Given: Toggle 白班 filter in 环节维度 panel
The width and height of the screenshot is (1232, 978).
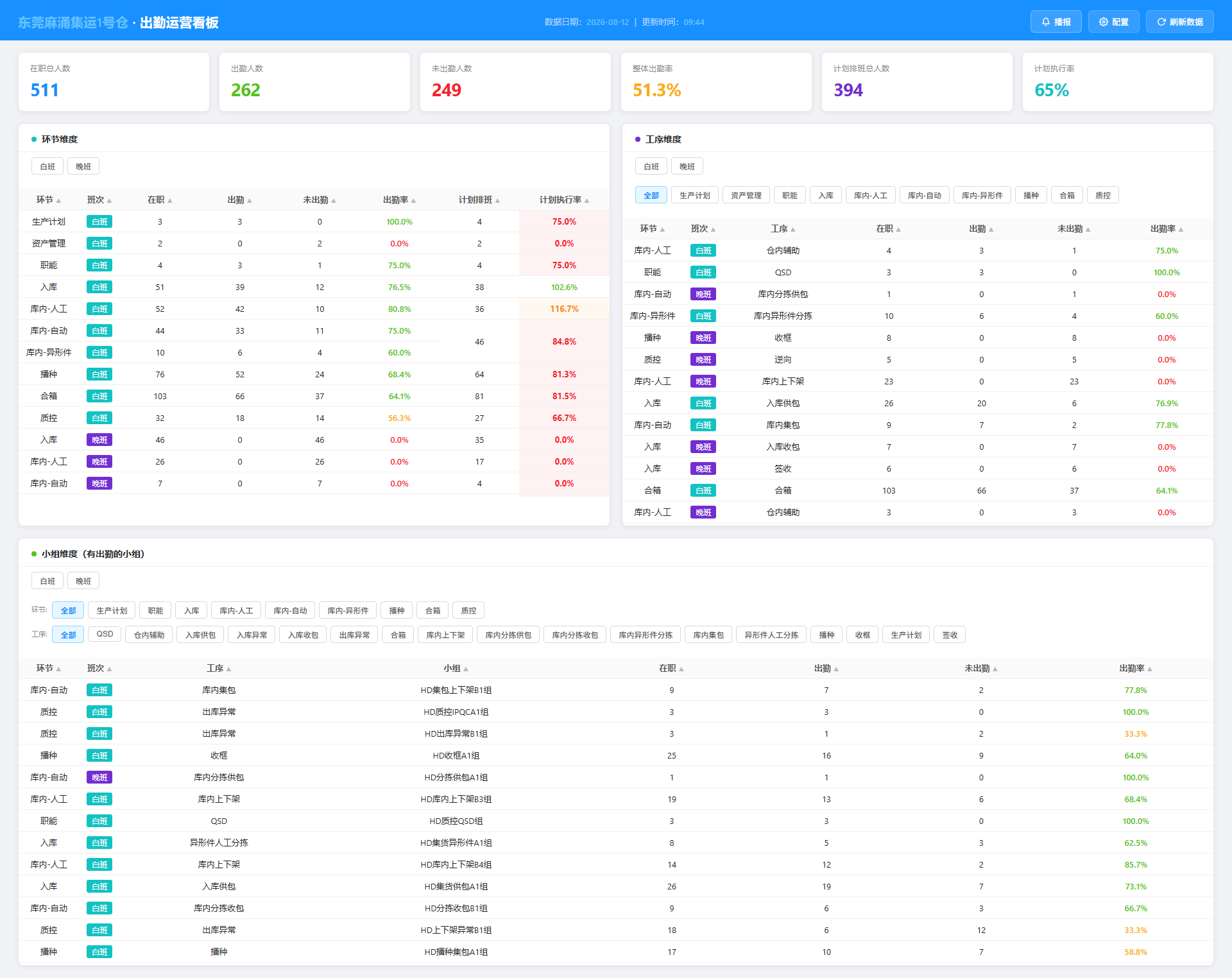Looking at the screenshot, I should click(47, 167).
